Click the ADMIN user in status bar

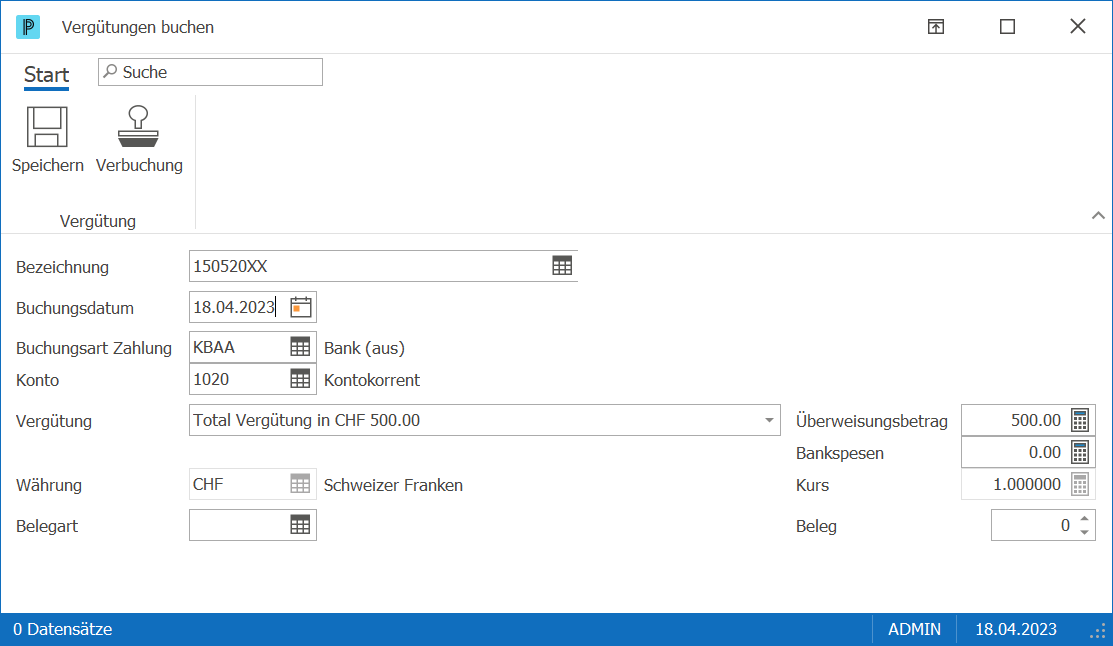(914, 629)
